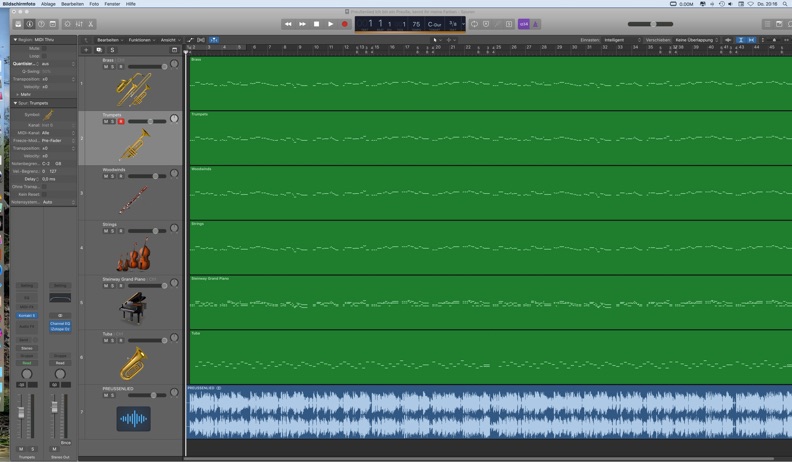Toggle the solo S button in transport

click(x=509, y=24)
